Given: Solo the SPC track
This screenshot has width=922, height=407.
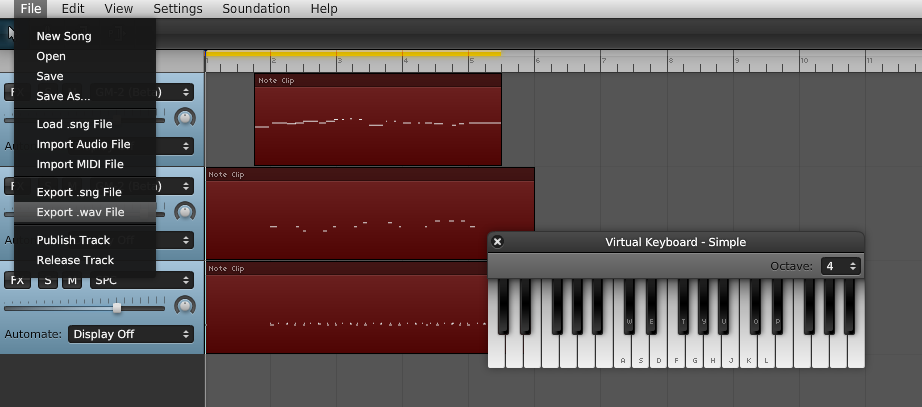Looking at the screenshot, I should point(48,280).
